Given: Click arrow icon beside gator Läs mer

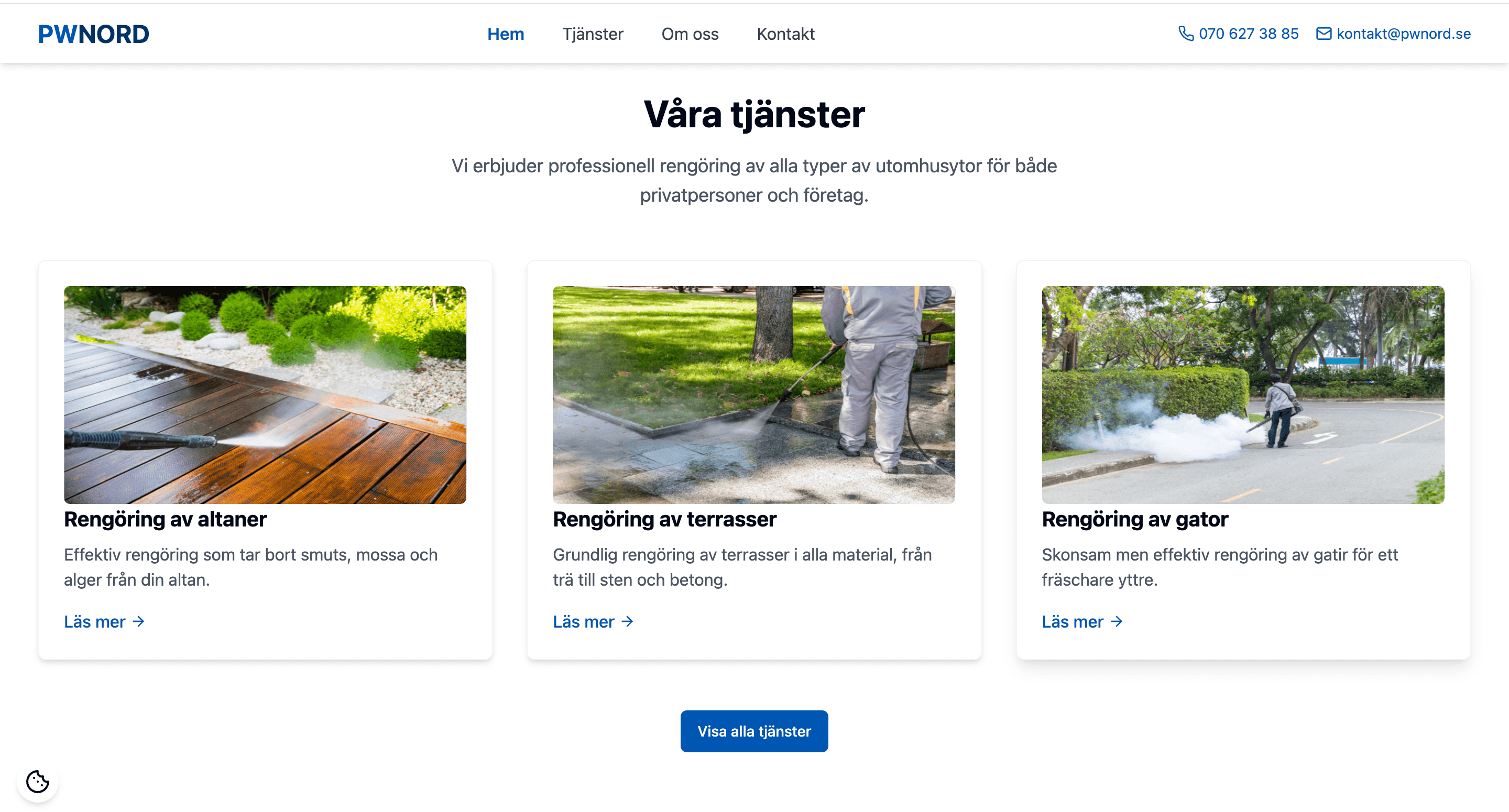Looking at the screenshot, I should click(1117, 621).
